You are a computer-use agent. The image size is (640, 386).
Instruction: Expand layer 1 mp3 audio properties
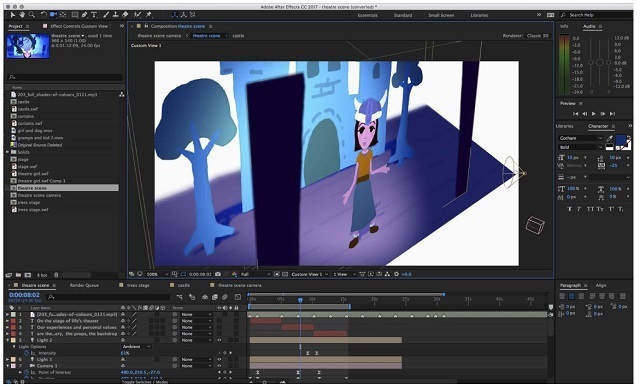click(x=7, y=315)
